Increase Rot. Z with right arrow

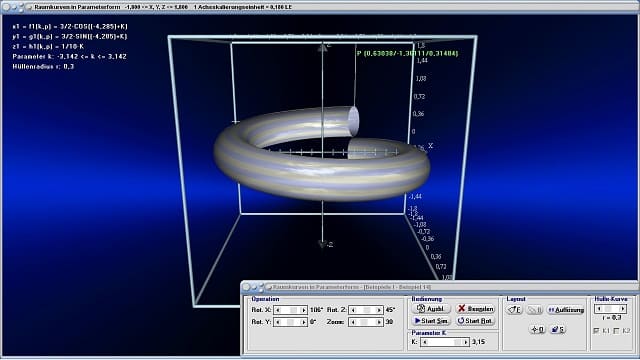click(379, 310)
